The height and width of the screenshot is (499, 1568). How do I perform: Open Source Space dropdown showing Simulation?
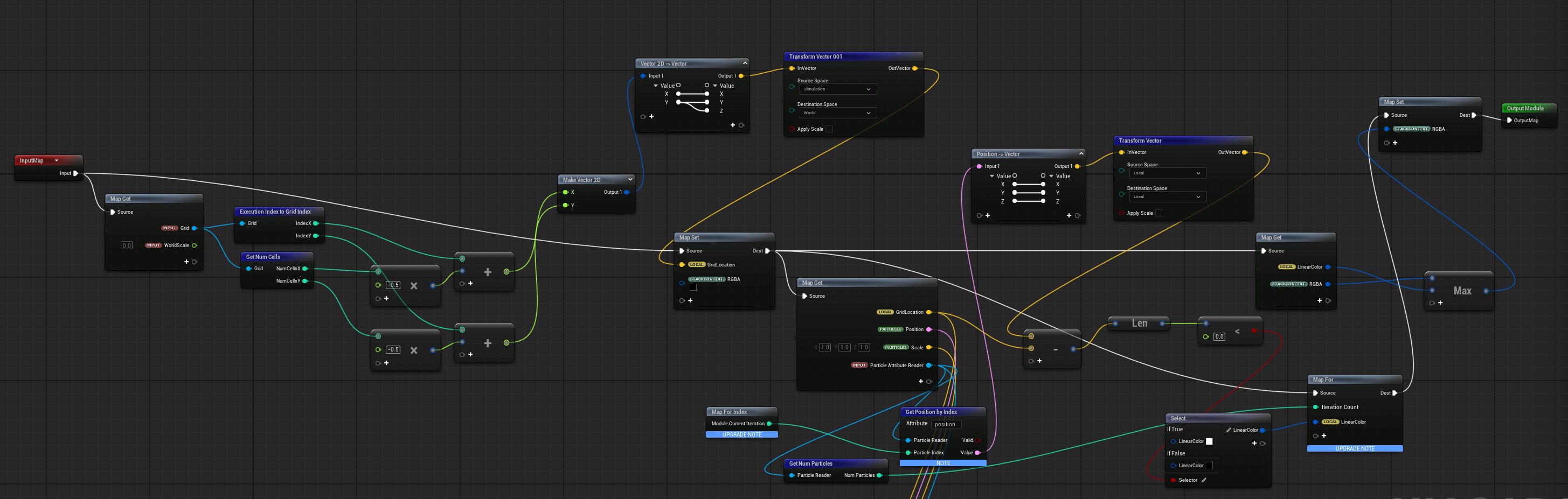[x=837, y=89]
